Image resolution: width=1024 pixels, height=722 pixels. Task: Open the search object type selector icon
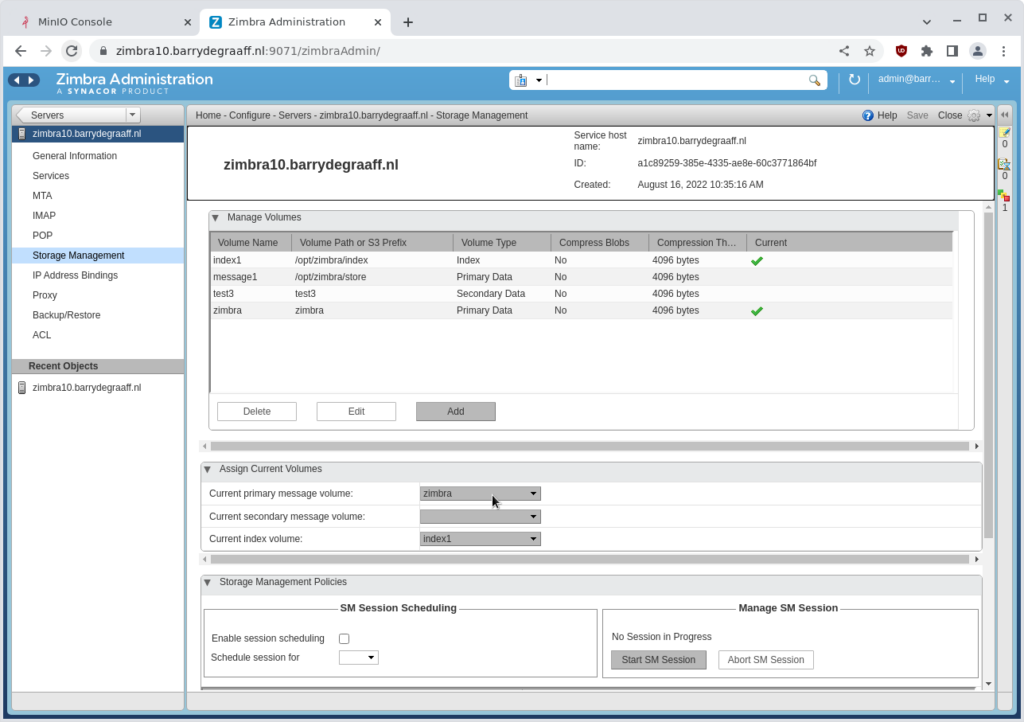pyautogui.click(x=520, y=80)
